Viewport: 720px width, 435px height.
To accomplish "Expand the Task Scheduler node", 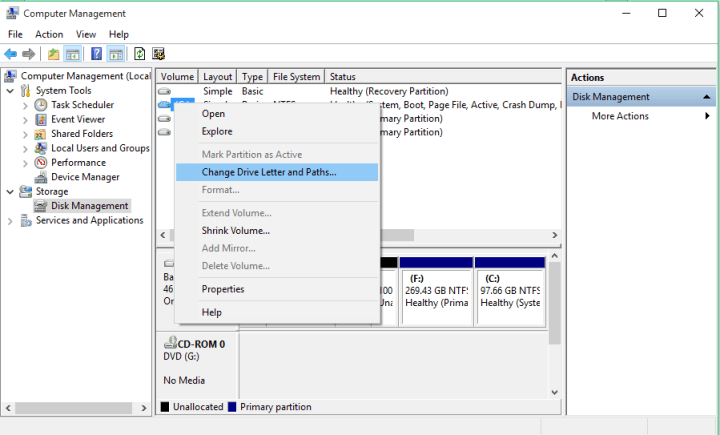I will coord(25,106).
